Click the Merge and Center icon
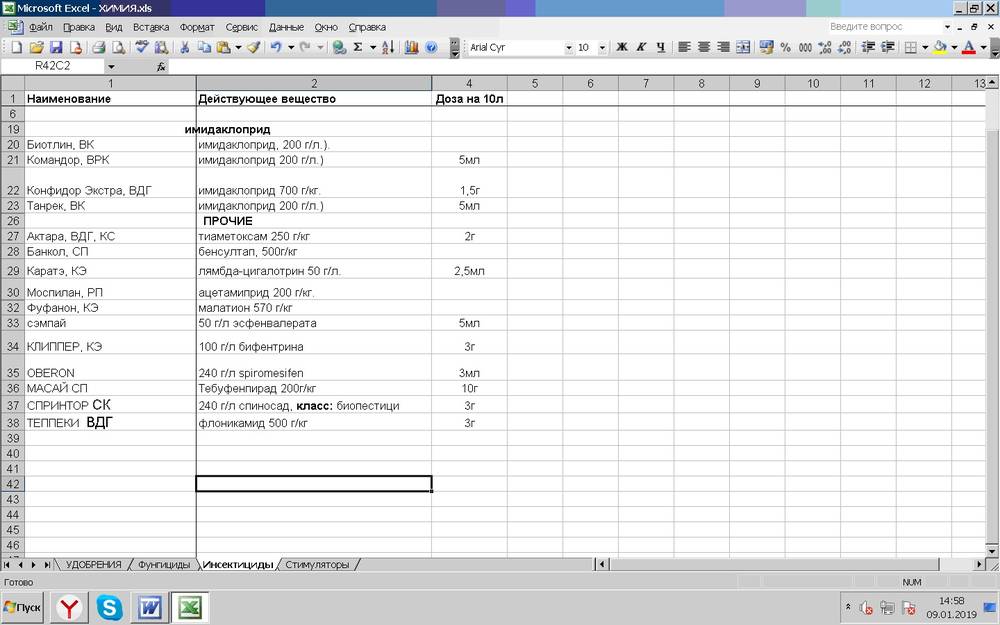The height and width of the screenshot is (625, 1000). 742,47
